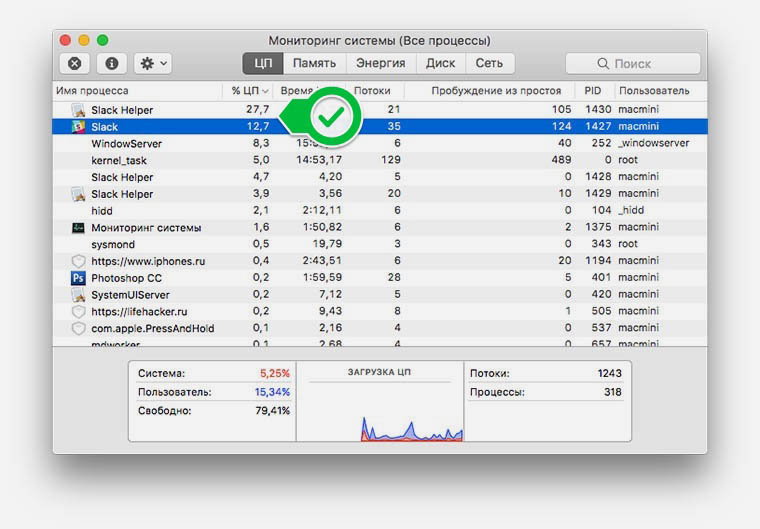Click the force quit process stop button
Screen dimensions: 760x529
coord(75,64)
